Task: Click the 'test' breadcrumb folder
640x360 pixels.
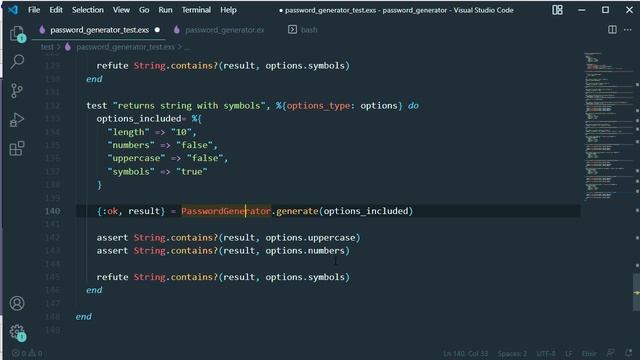Action: (x=47, y=47)
